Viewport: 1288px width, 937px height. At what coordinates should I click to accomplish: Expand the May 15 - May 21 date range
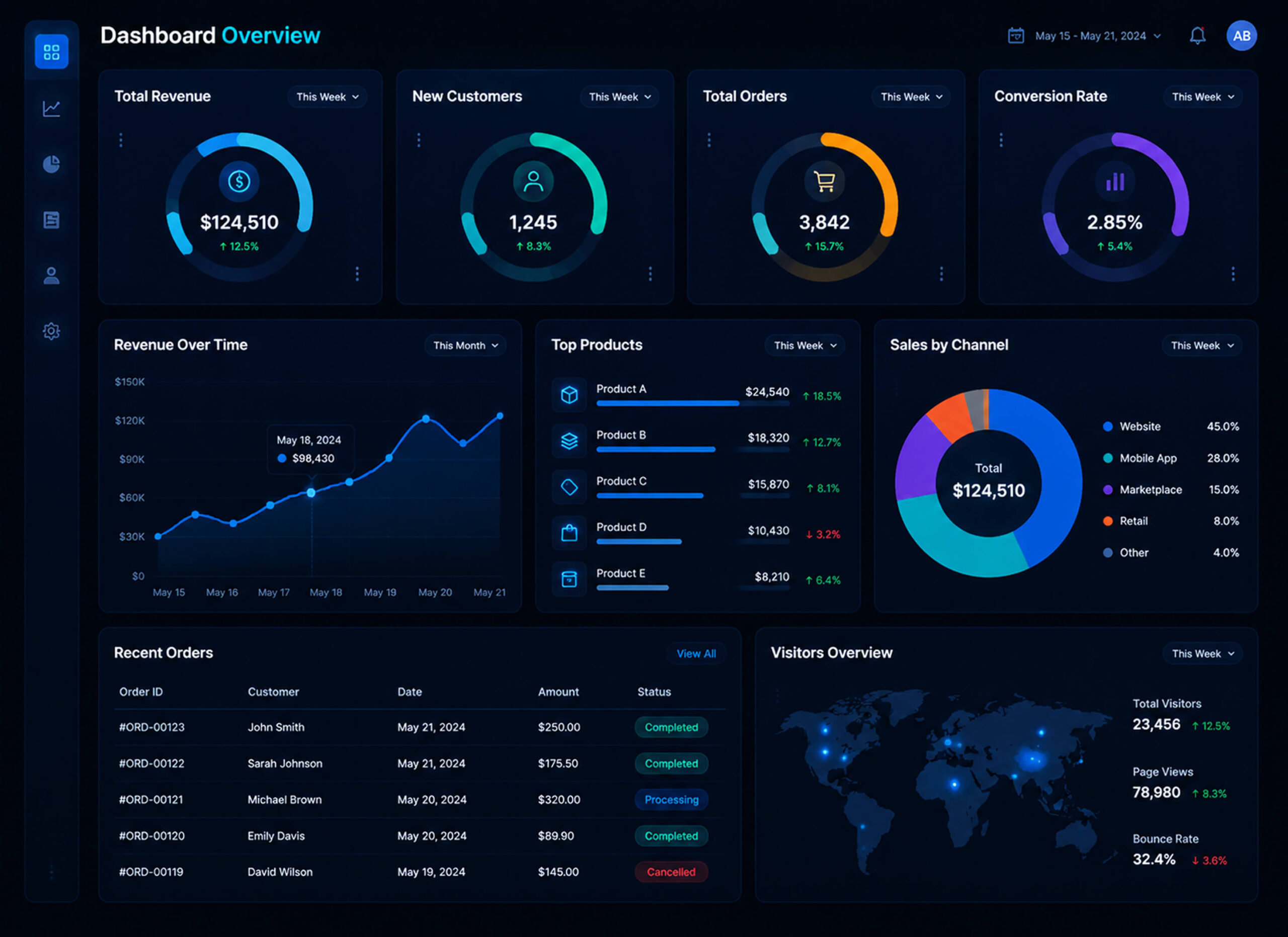[1098, 36]
